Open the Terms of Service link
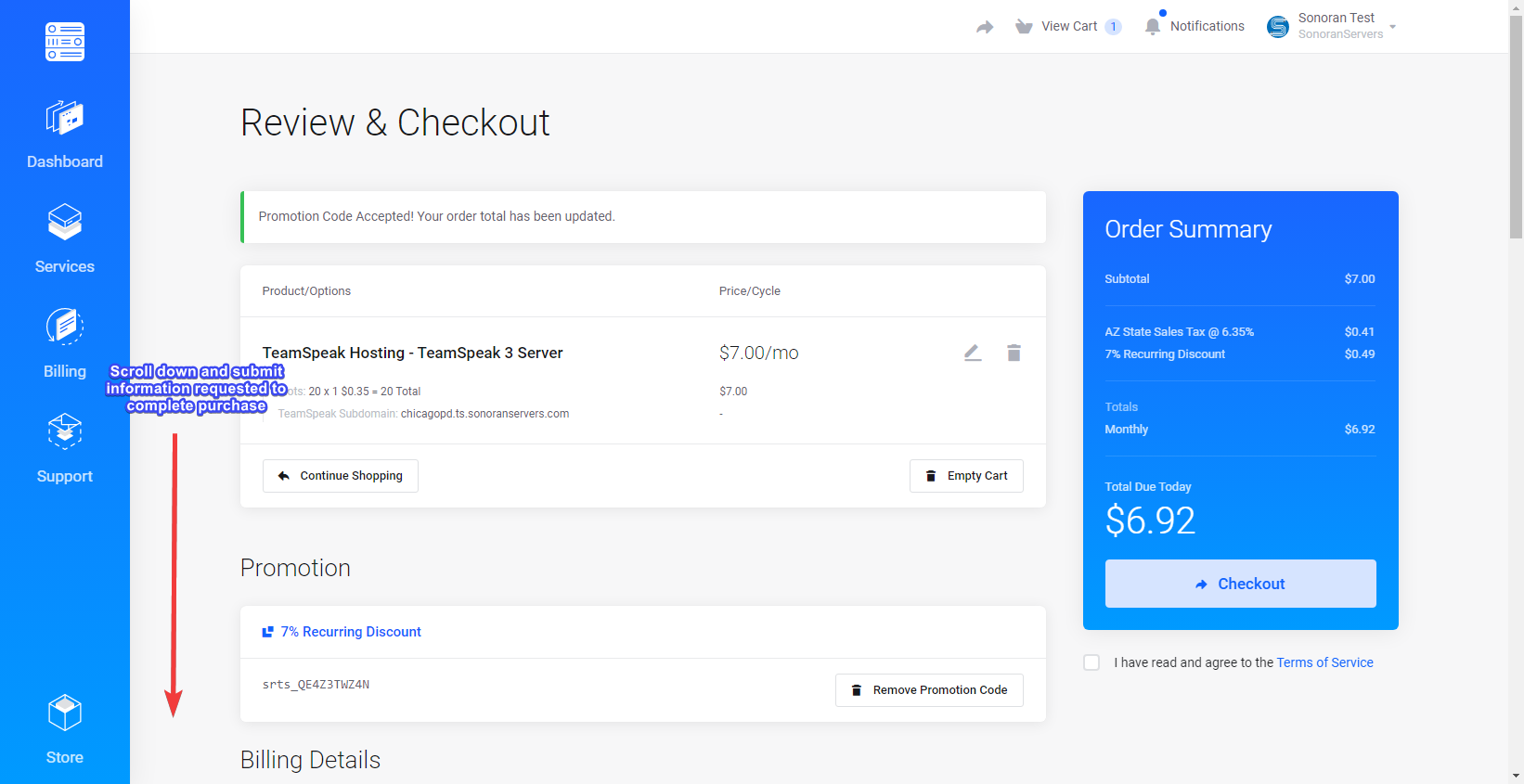 click(x=1324, y=662)
